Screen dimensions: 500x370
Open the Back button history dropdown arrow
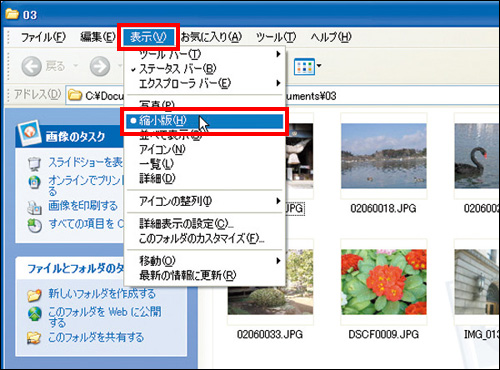pos(76,66)
